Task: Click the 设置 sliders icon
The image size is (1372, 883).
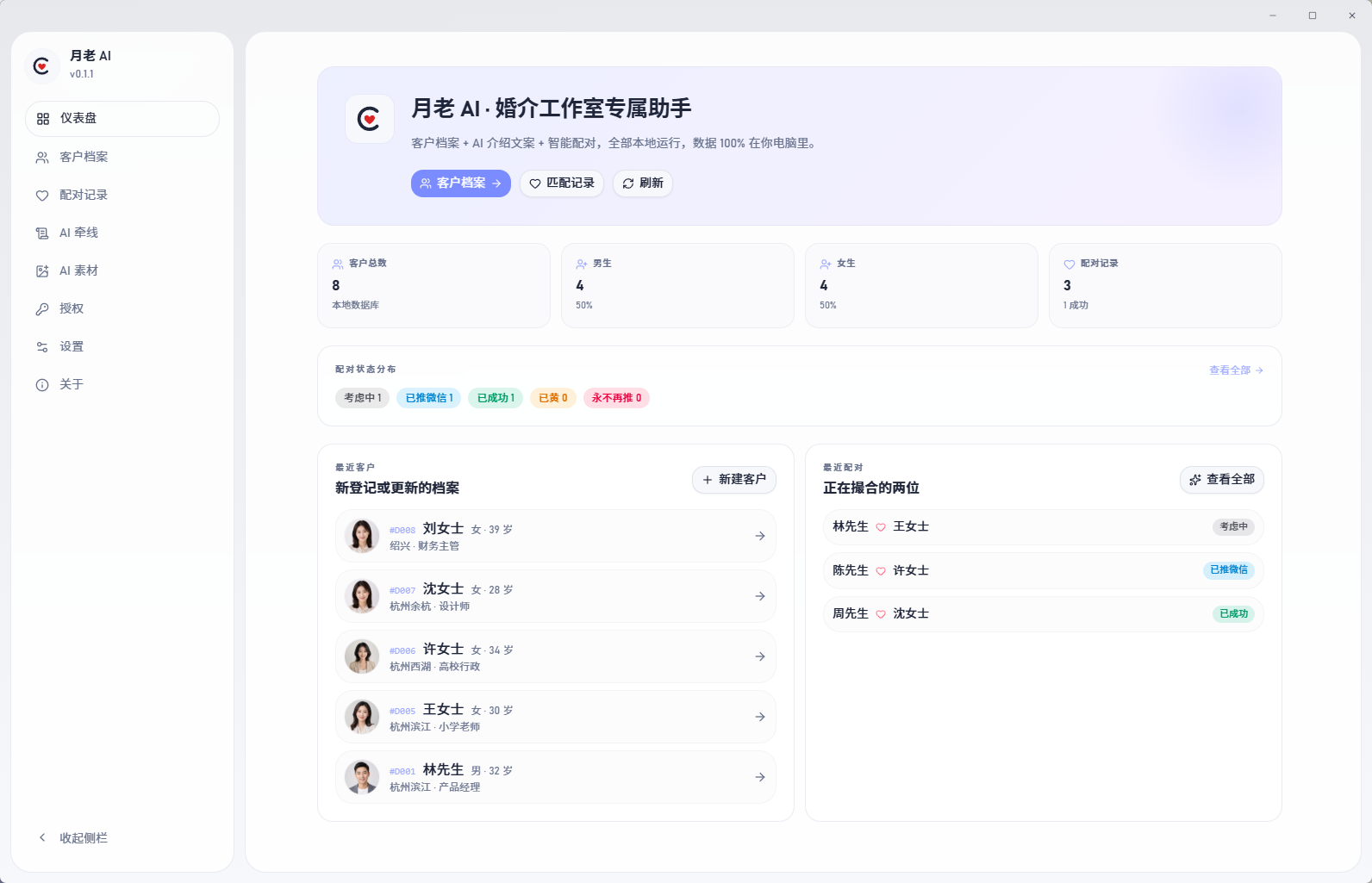Action: pyautogui.click(x=42, y=347)
